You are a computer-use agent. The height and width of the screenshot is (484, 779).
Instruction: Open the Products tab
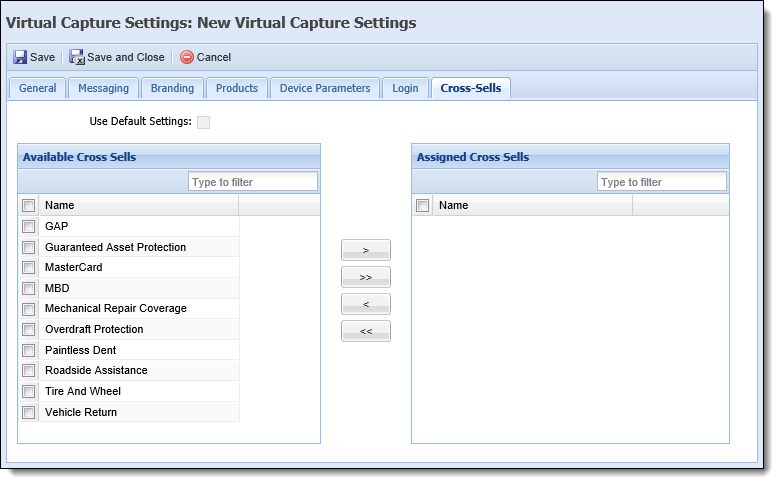coord(237,88)
